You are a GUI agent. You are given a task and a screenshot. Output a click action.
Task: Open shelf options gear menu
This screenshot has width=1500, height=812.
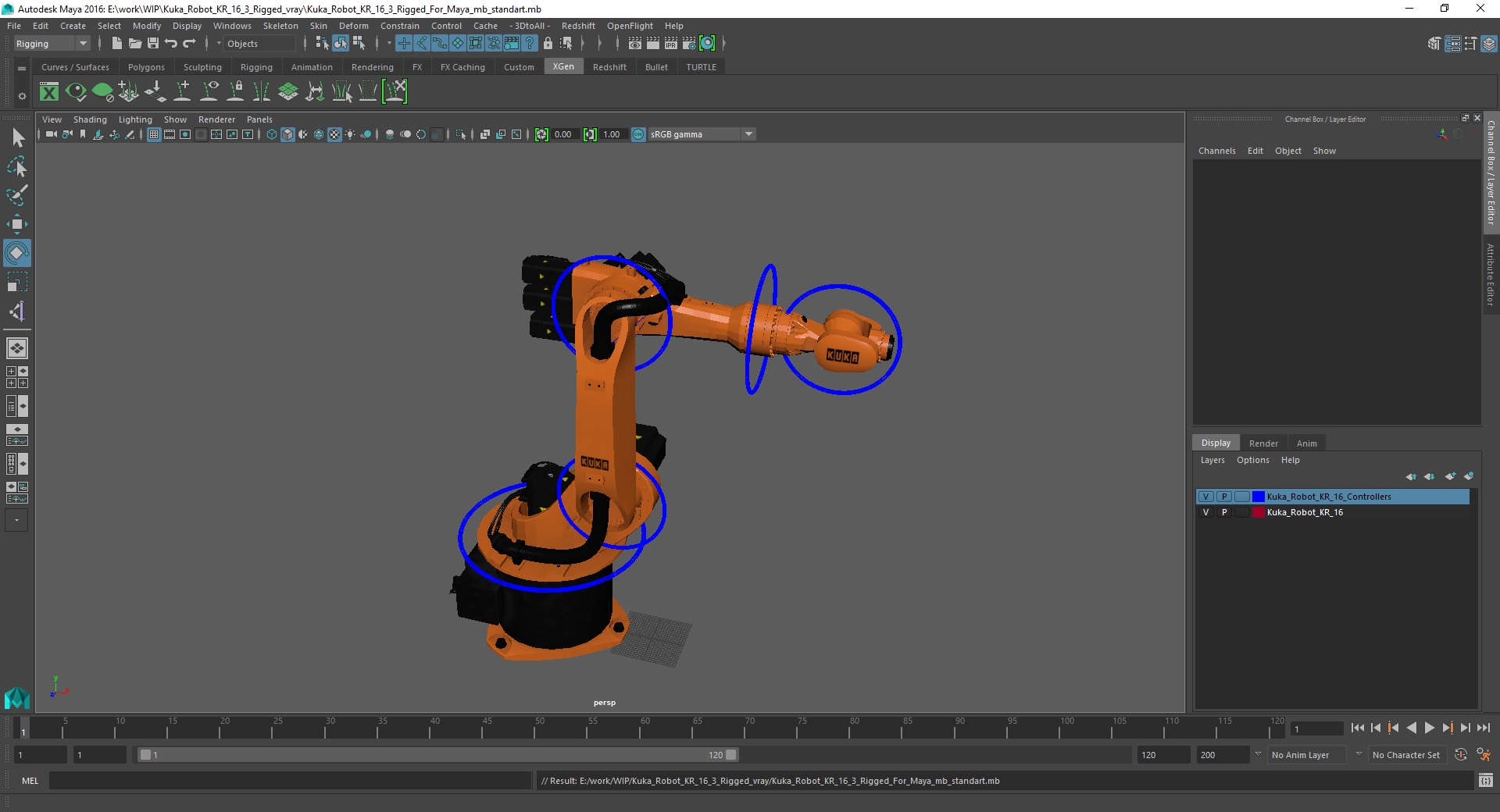22,96
